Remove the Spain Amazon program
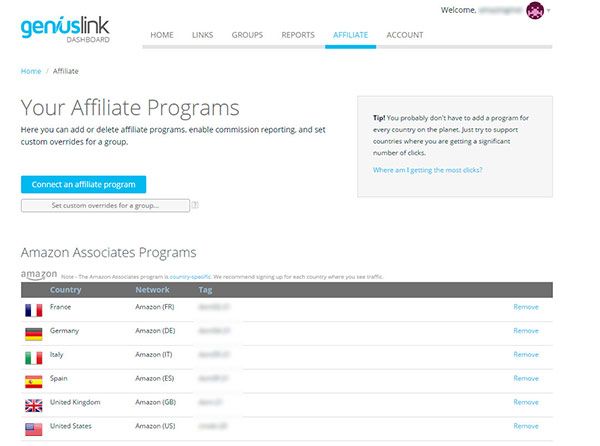Screen dimensions: 600x446 (526, 378)
